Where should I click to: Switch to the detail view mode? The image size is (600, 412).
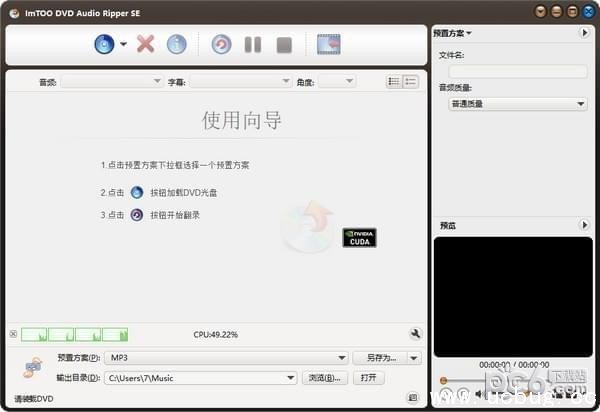[410, 81]
